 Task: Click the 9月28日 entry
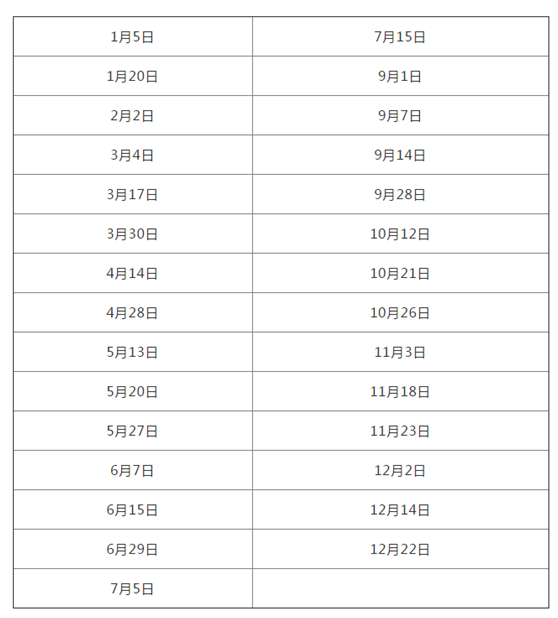(x=400, y=194)
